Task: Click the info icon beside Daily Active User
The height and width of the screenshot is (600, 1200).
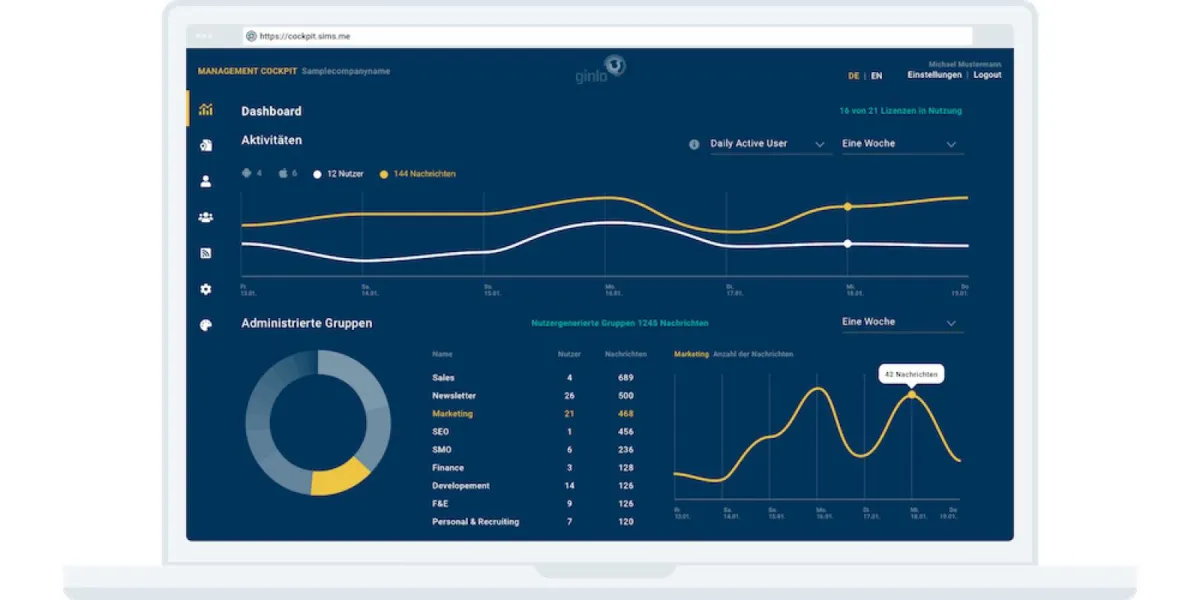Action: pos(694,144)
